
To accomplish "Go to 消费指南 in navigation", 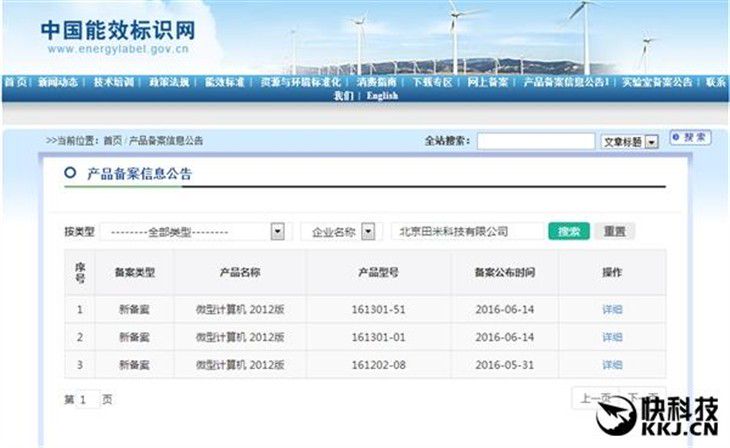I will click(376, 82).
